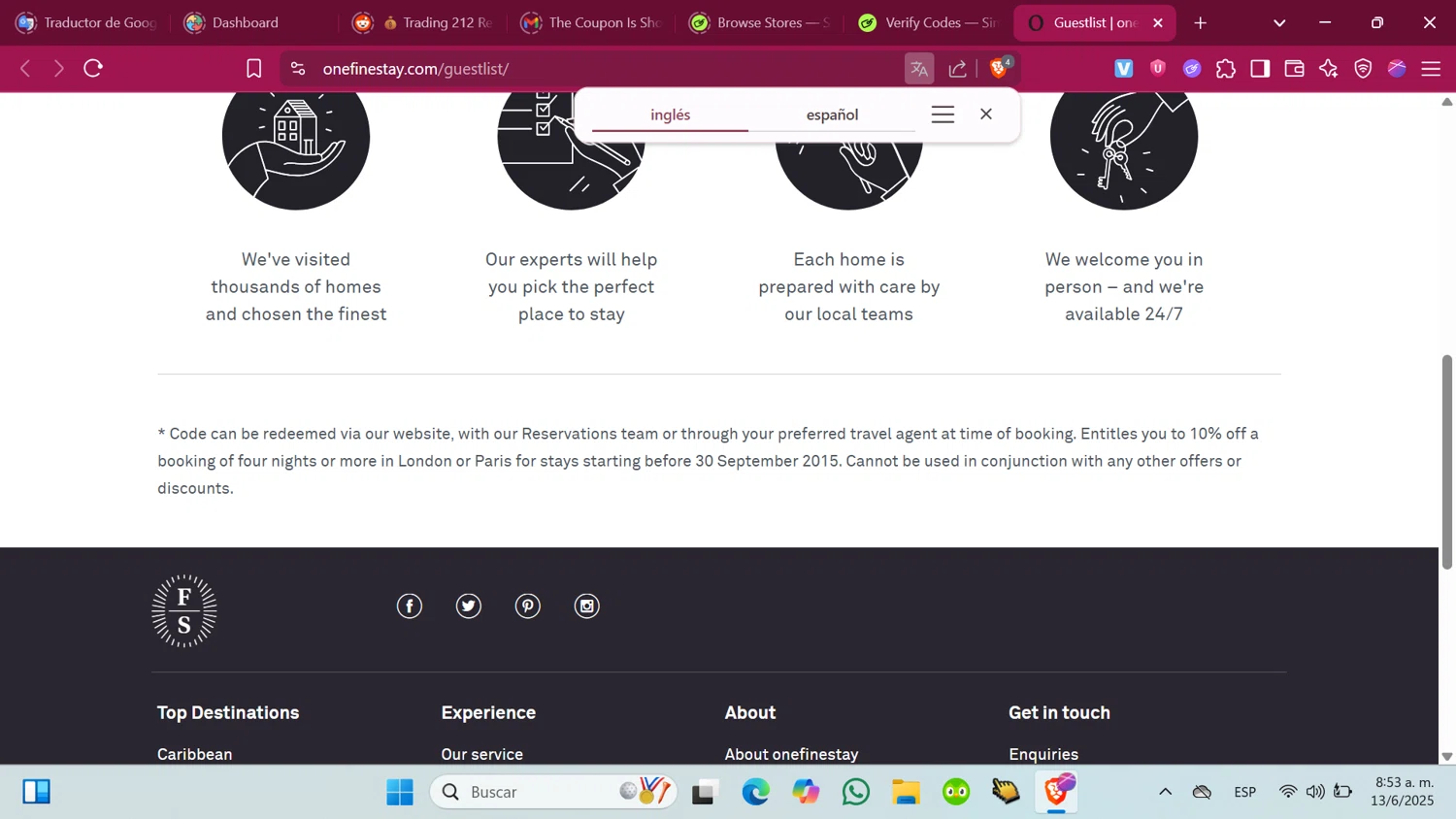
Task: Open the Windows Start menu
Action: point(400,792)
